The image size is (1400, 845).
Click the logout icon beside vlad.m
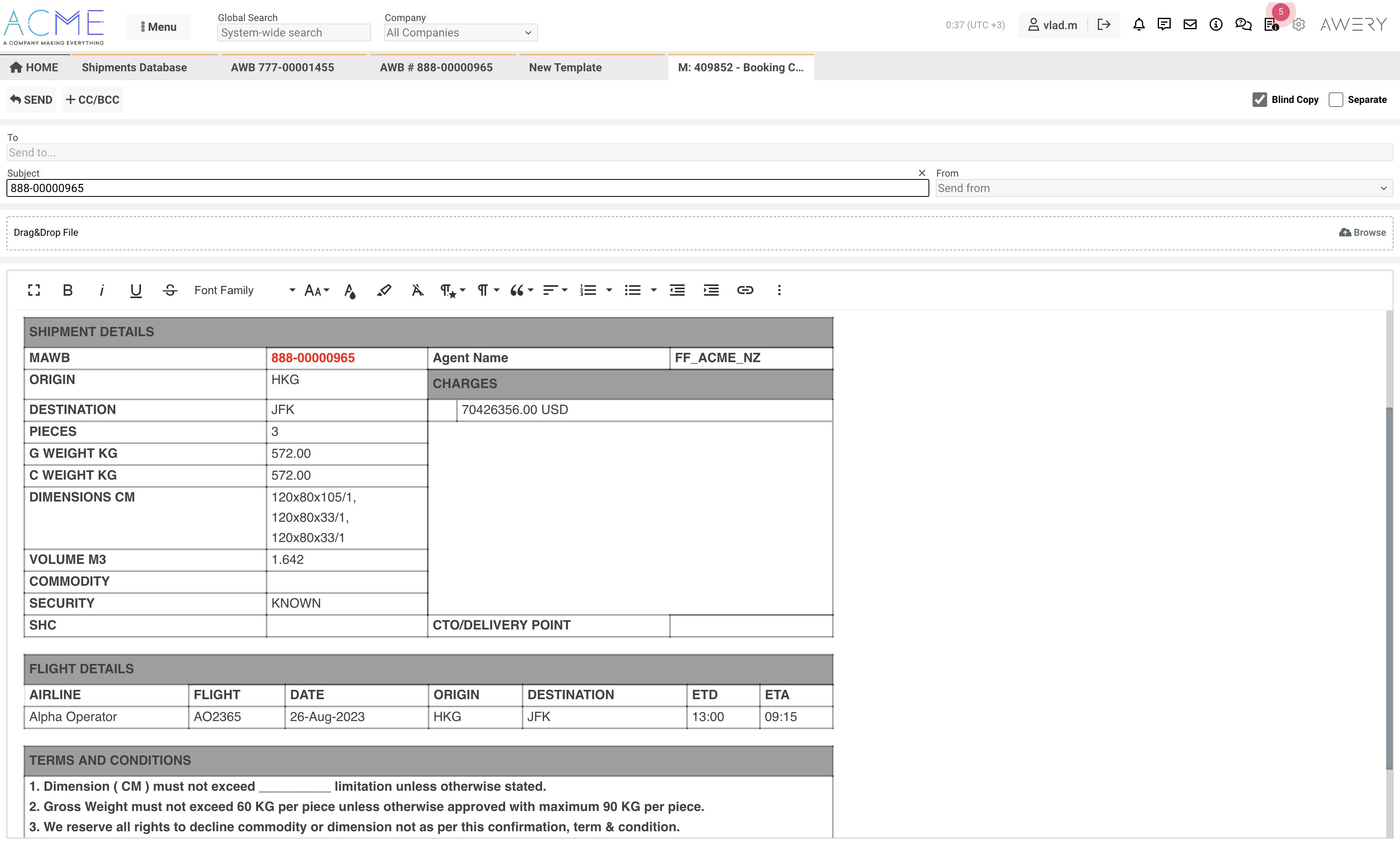pos(1104,24)
